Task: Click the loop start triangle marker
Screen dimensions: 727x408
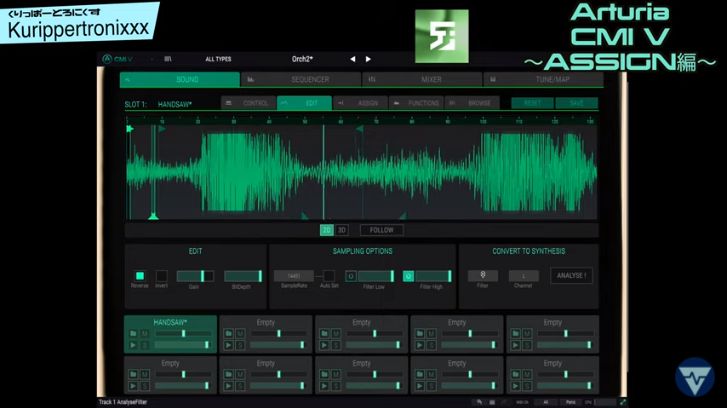Action: coord(162,129)
